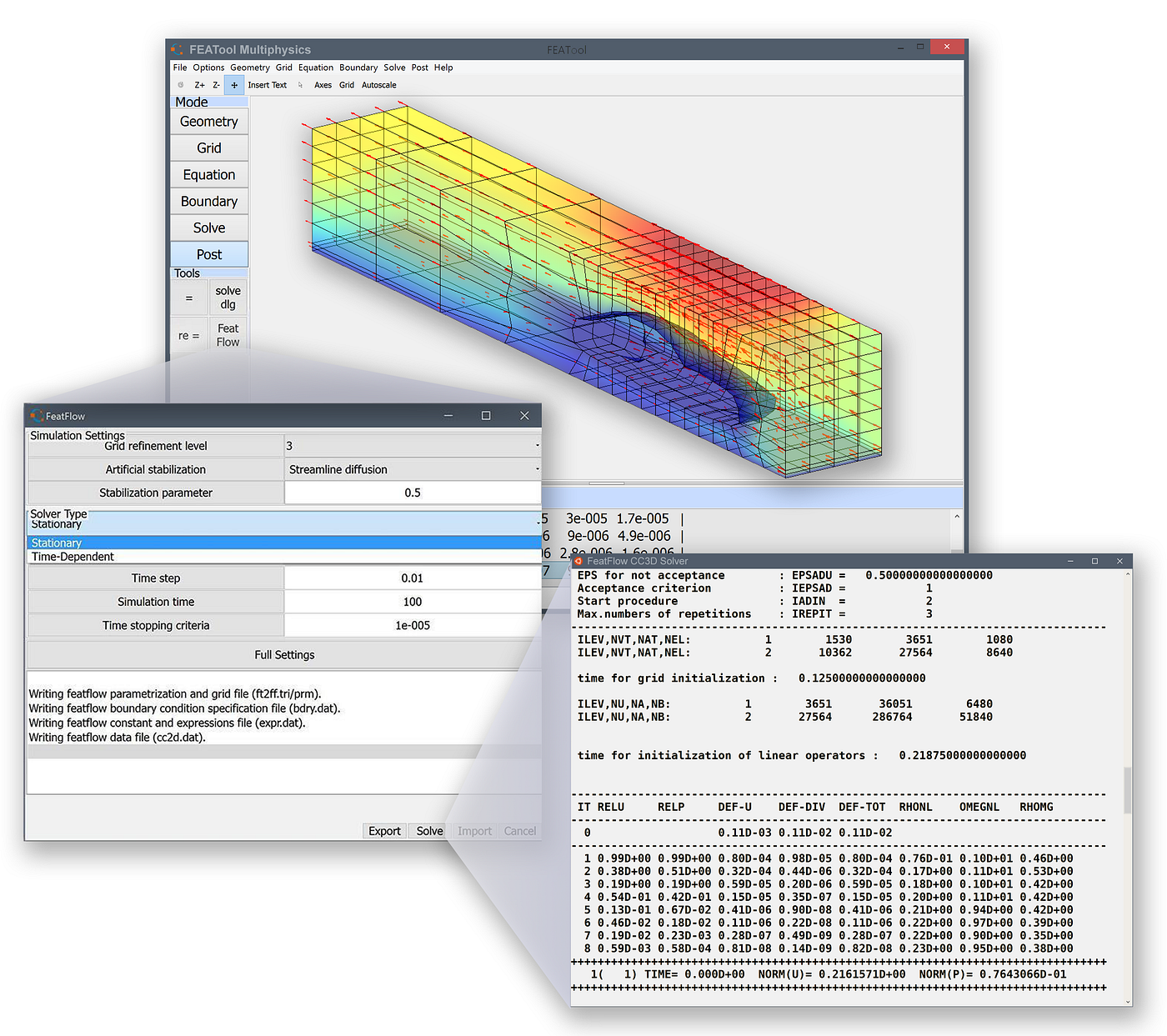Open the Grid refinement level dropdown

[x=536, y=445]
